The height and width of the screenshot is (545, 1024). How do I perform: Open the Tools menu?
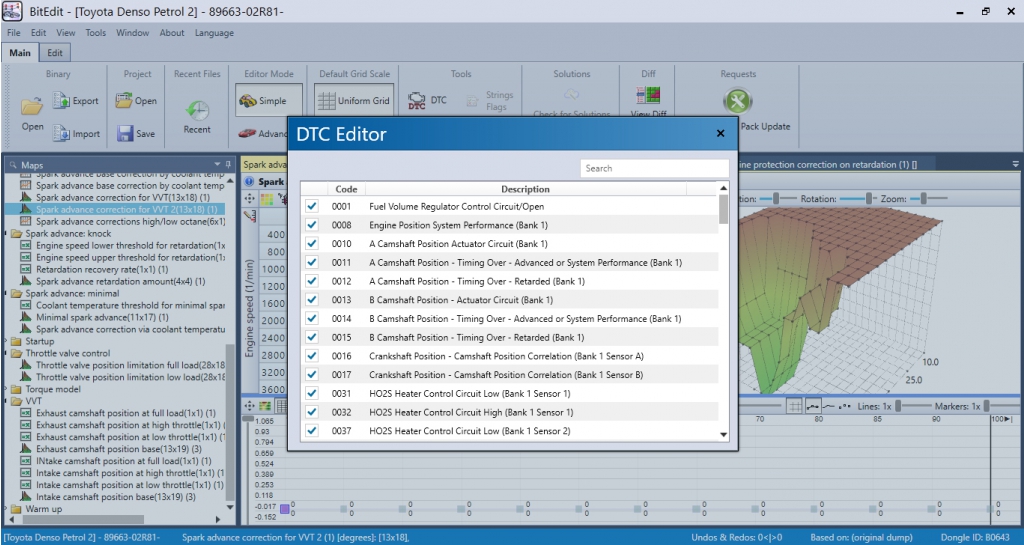coord(95,33)
